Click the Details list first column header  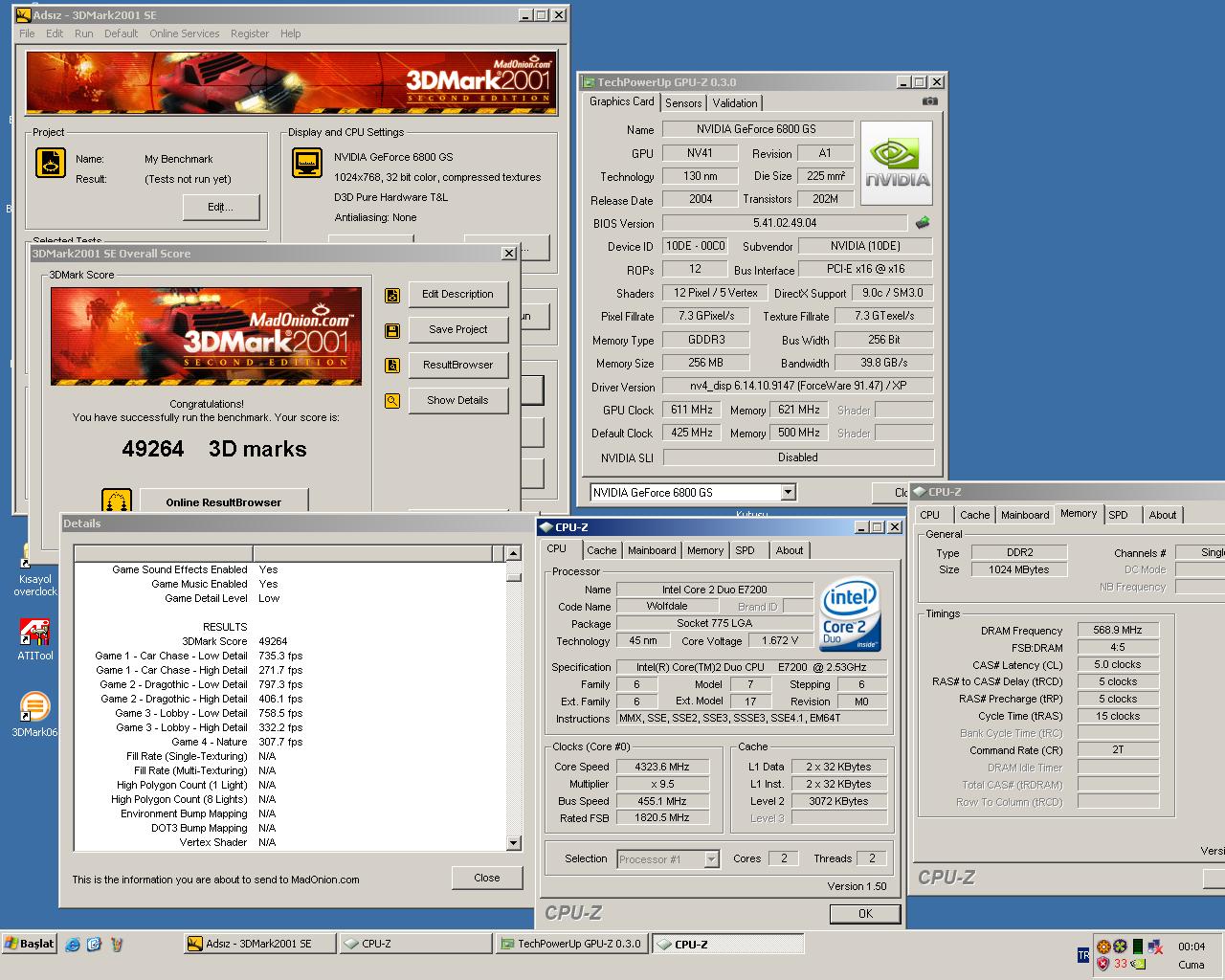coord(163,553)
